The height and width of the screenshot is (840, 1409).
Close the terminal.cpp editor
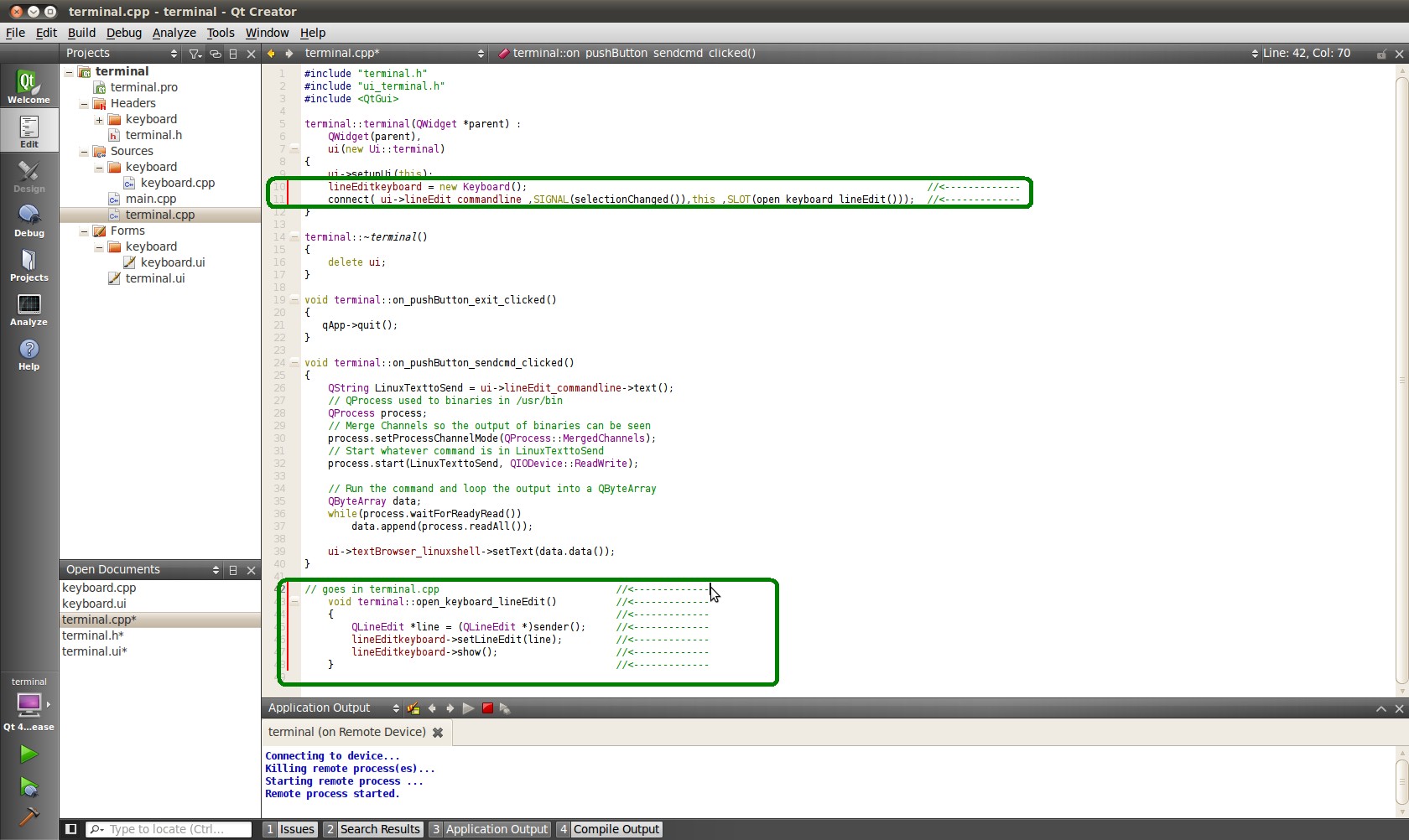(x=1399, y=54)
